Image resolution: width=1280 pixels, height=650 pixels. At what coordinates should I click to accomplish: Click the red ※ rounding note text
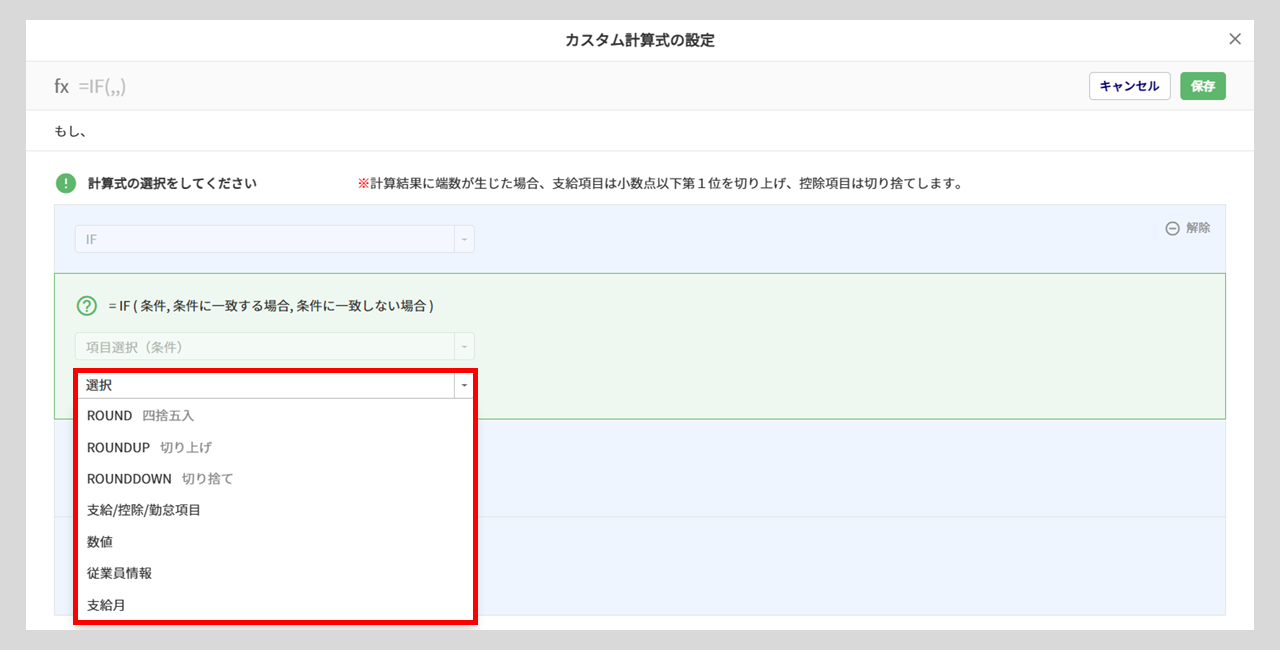pos(660,183)
